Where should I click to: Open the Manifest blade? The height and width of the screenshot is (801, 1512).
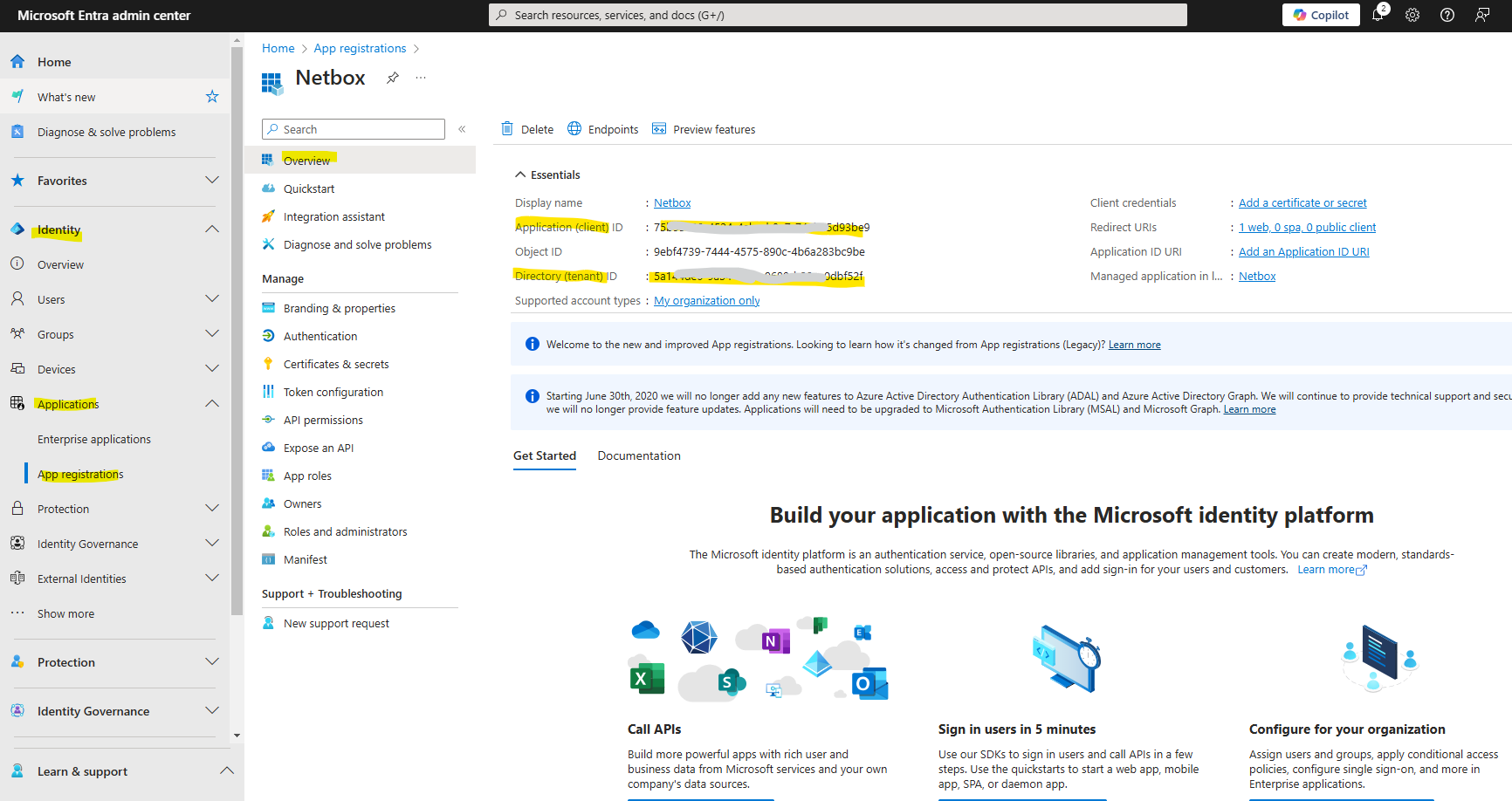coord(305,559)
